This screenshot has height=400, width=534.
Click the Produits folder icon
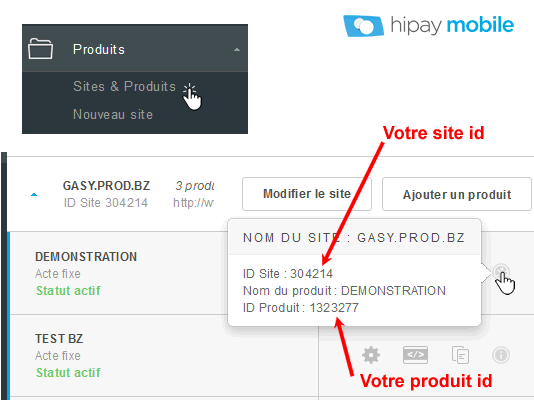[x=41, y=49]
